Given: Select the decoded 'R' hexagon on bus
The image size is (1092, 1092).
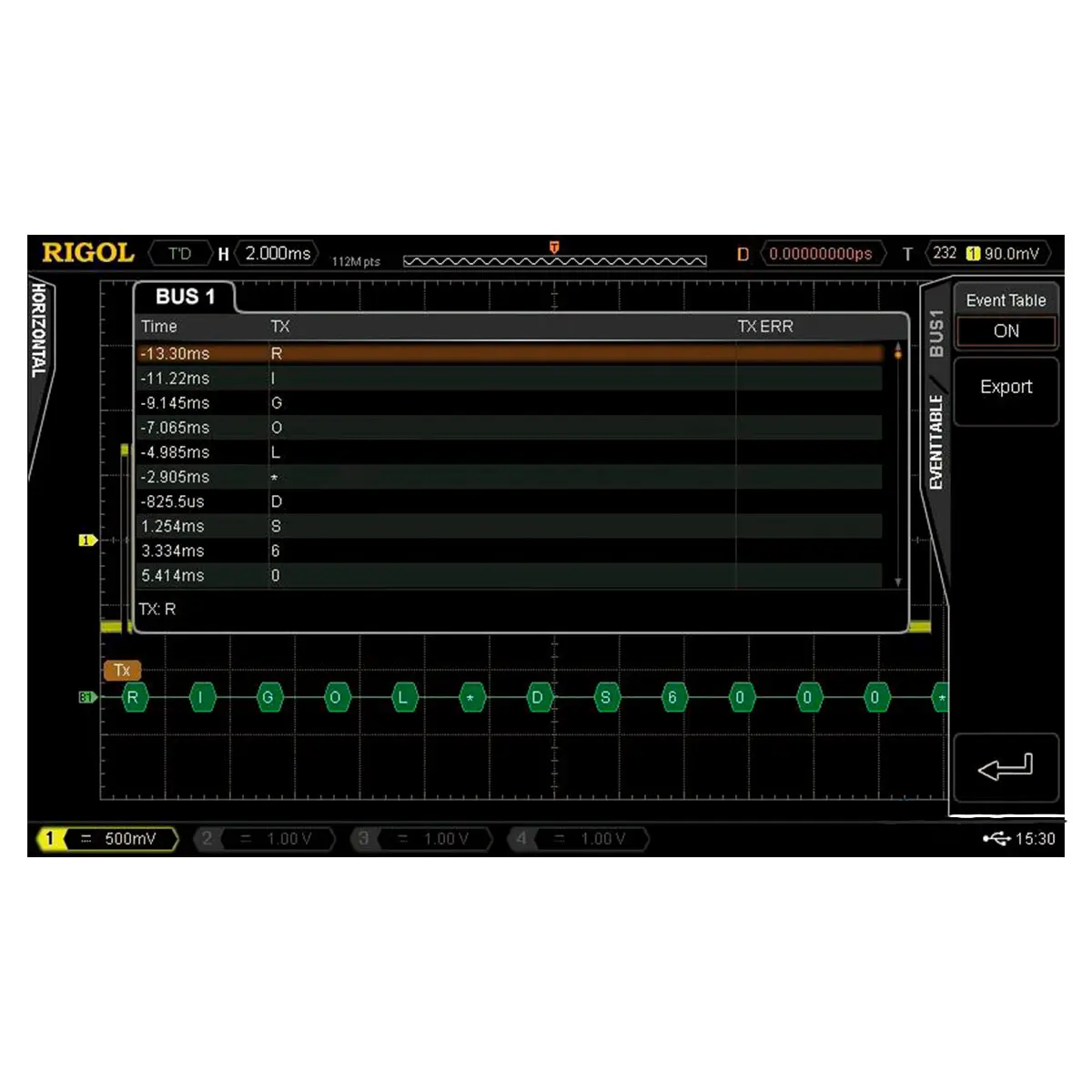Looking at the screenshot, I should (x=134, y=698).
